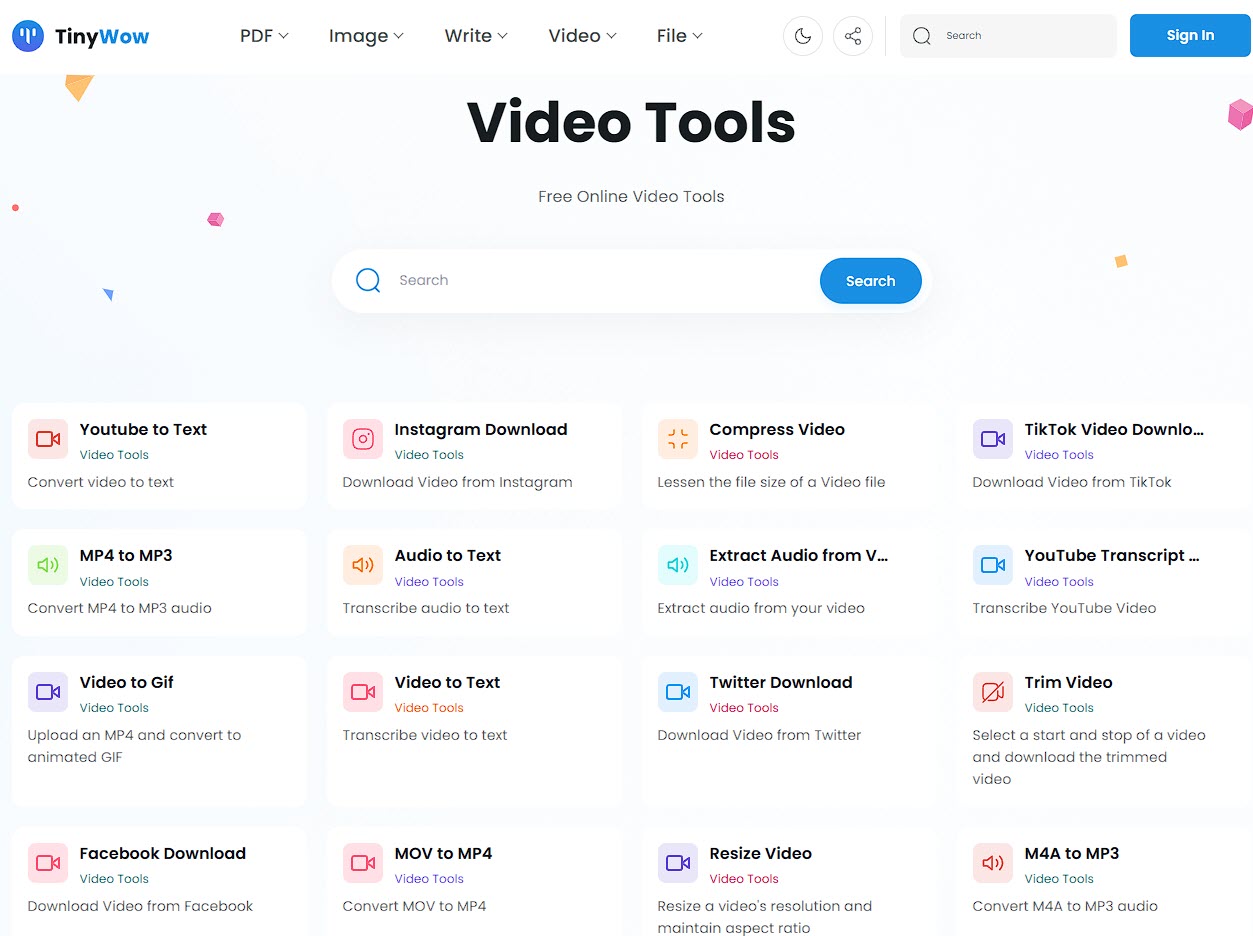Open the MP4 to MP3 speaker icon

point(48,565)
